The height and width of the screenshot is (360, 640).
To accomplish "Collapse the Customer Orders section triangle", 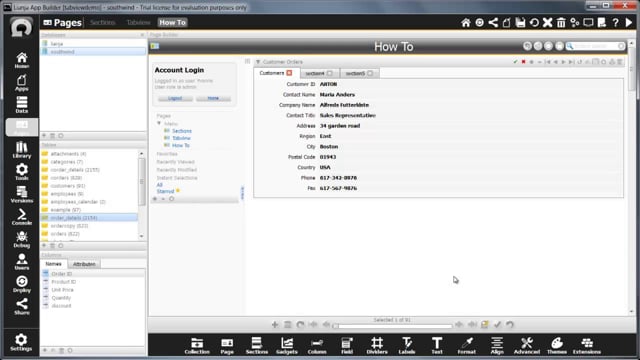I will click(x=258, y=62).
